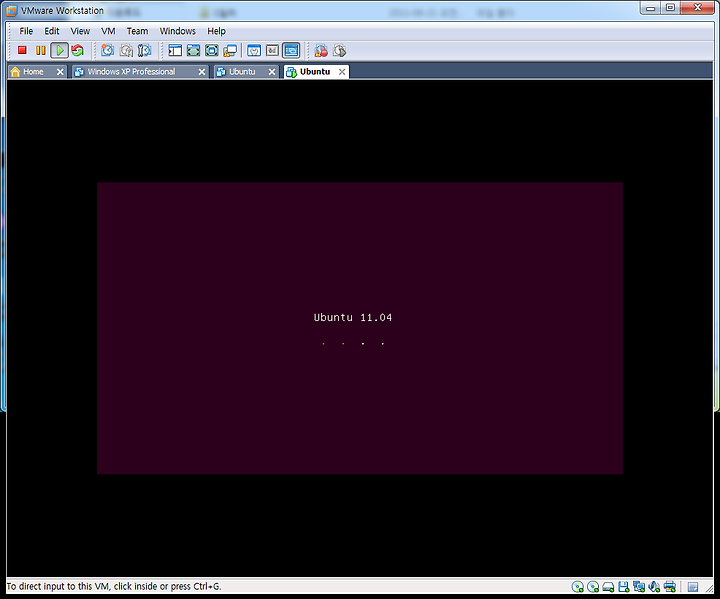720x599 pixels.
Task: Switch to the console view
Action: pos(291,50)
